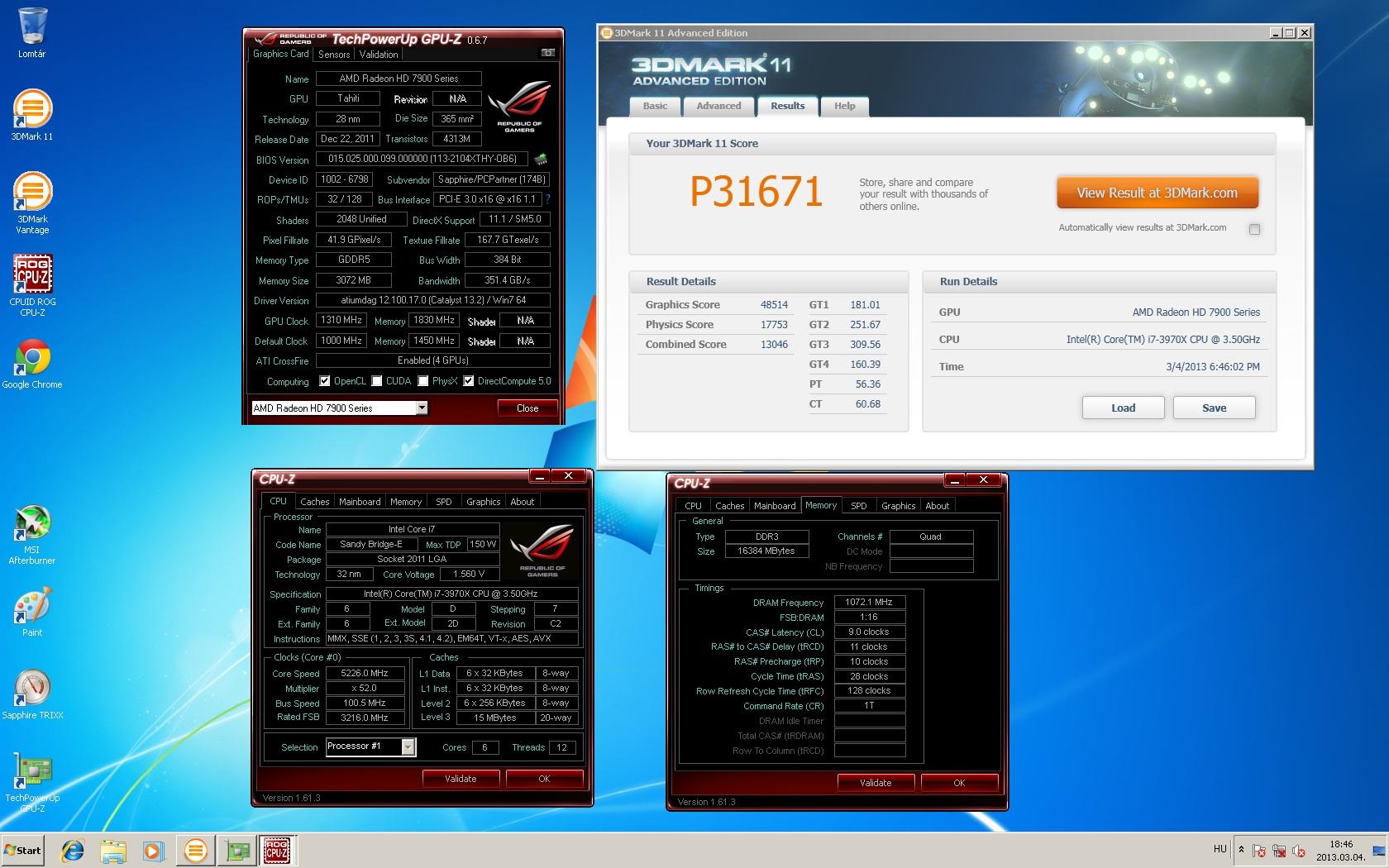
Task: Open Windows Explorer folder in taskbar
Action: 113,851
